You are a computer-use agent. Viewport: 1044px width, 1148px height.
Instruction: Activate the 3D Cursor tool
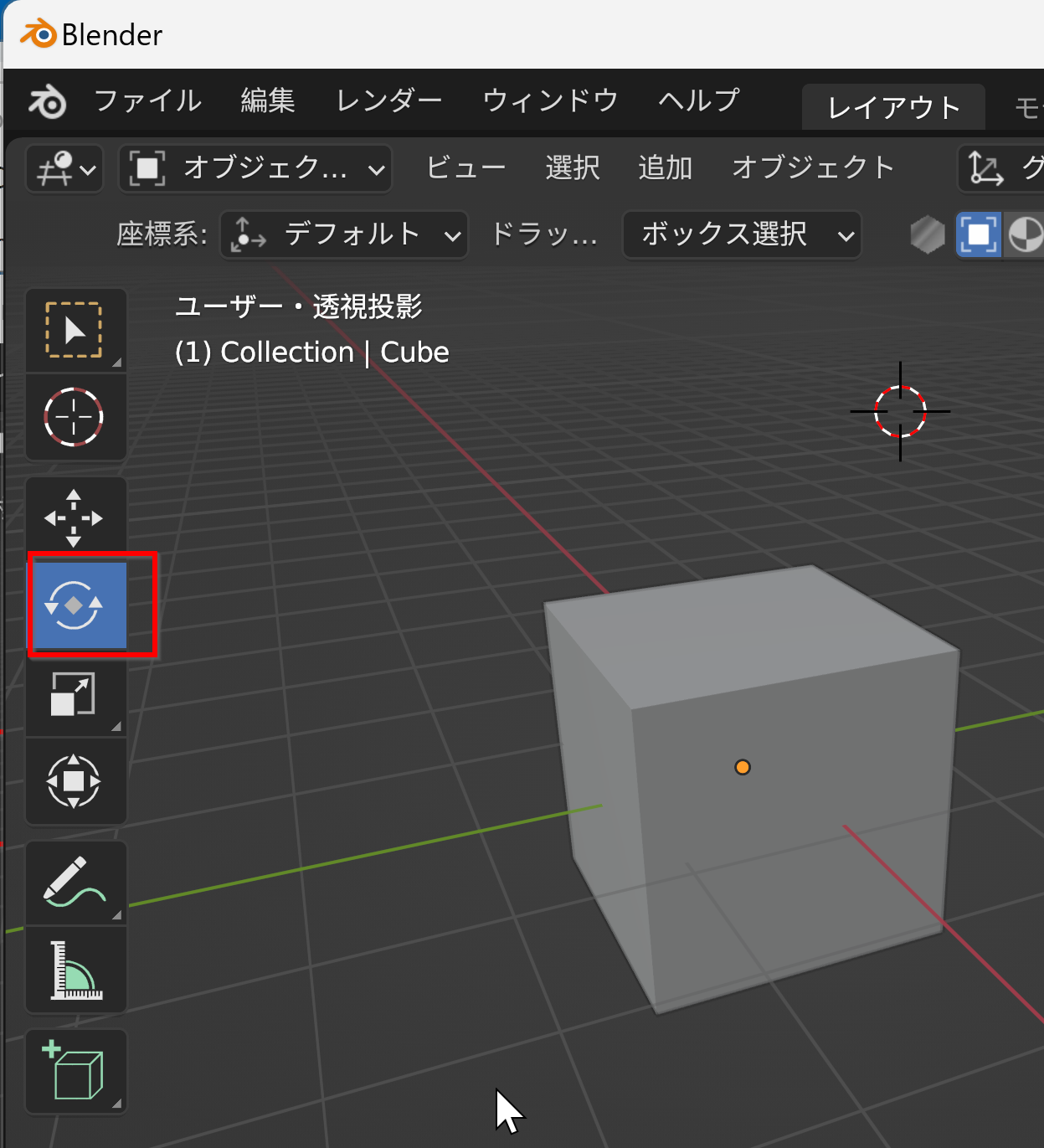click(75, 417)
